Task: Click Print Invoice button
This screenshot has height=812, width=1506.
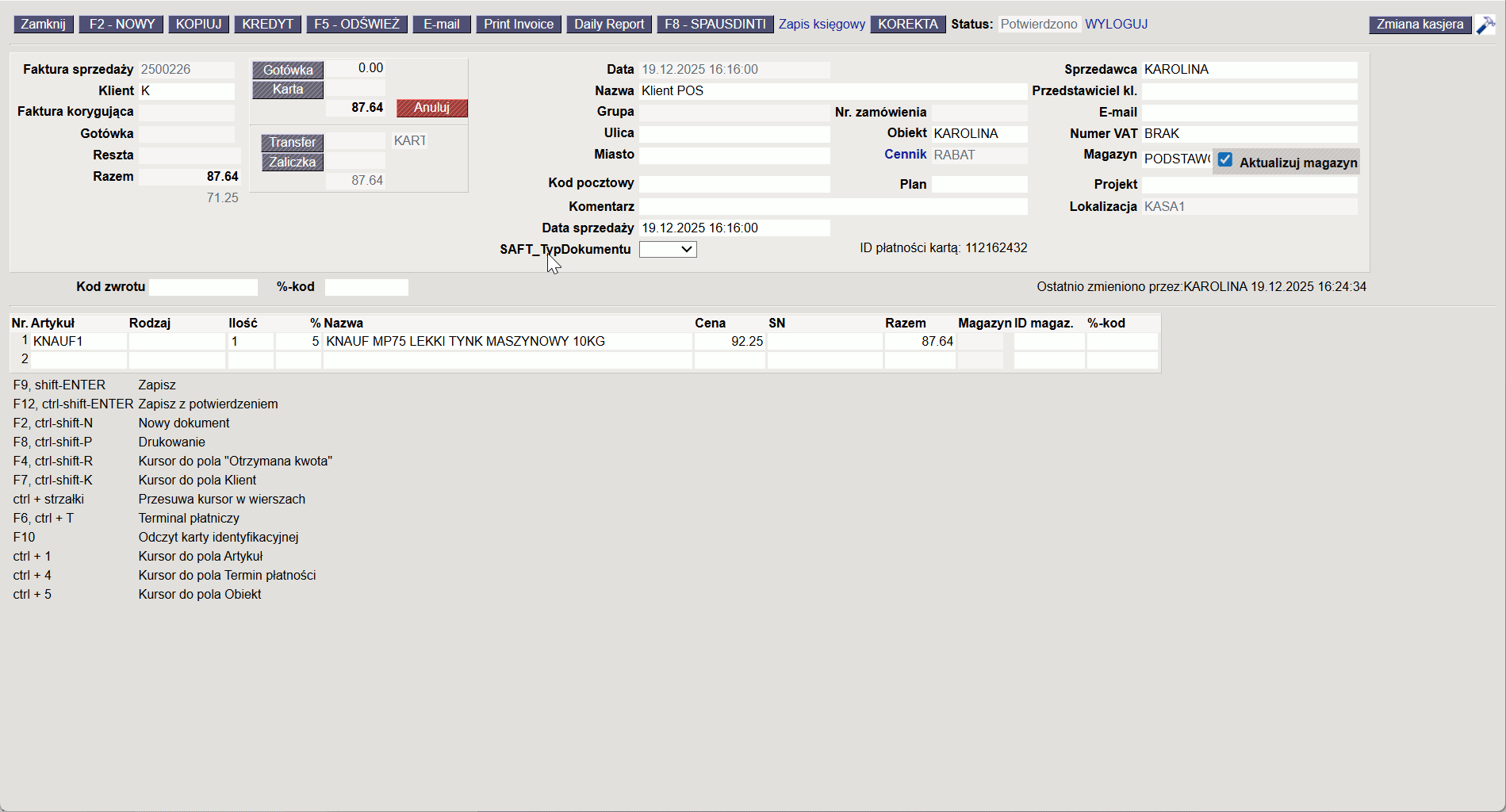Action: click(x=519, y=25)
